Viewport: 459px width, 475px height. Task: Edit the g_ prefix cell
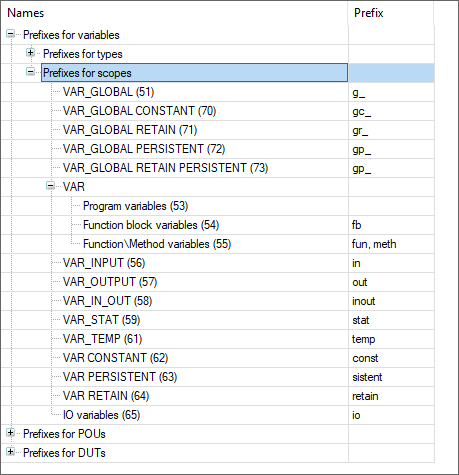[391, 92]
